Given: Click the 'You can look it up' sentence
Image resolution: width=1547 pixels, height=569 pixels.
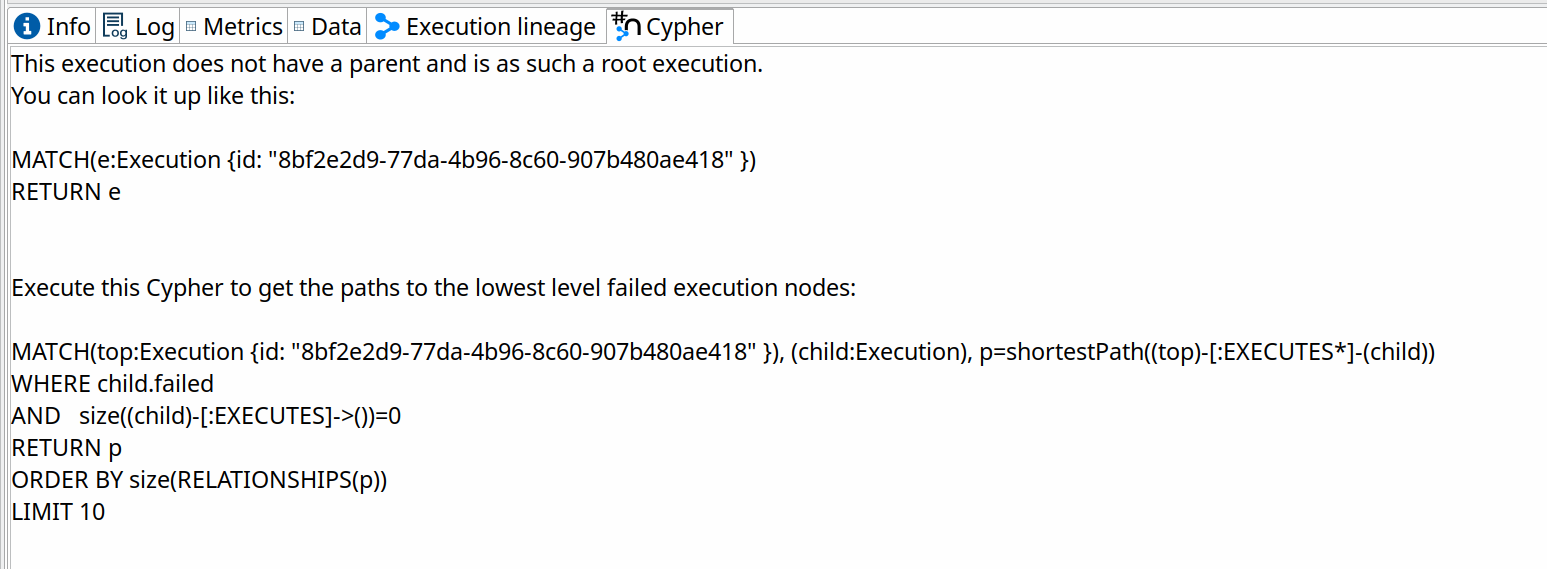Looking at the screenshot, I should pyautogui.click(x=153, y=97).
